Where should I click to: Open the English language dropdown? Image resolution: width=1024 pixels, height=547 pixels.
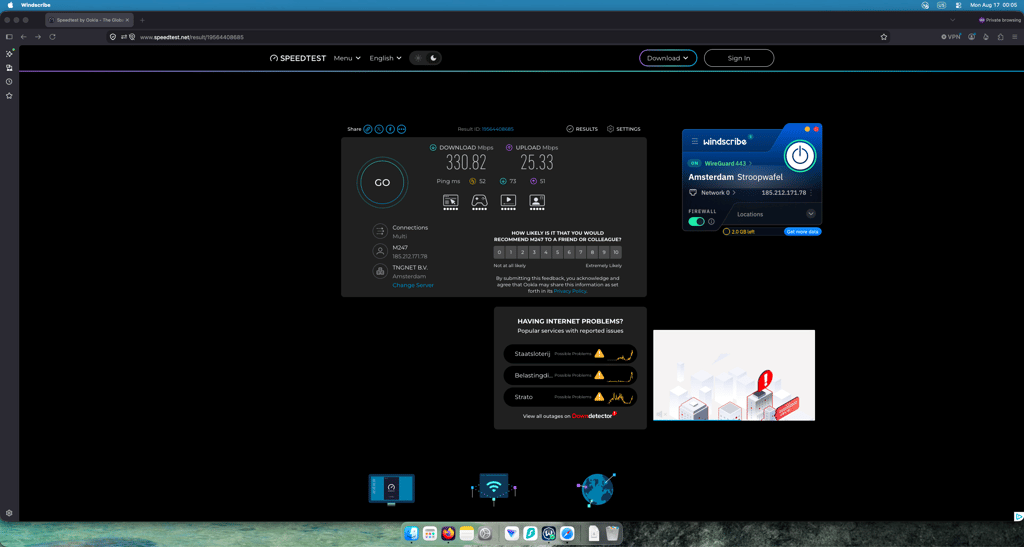click(x=385, y=58)
